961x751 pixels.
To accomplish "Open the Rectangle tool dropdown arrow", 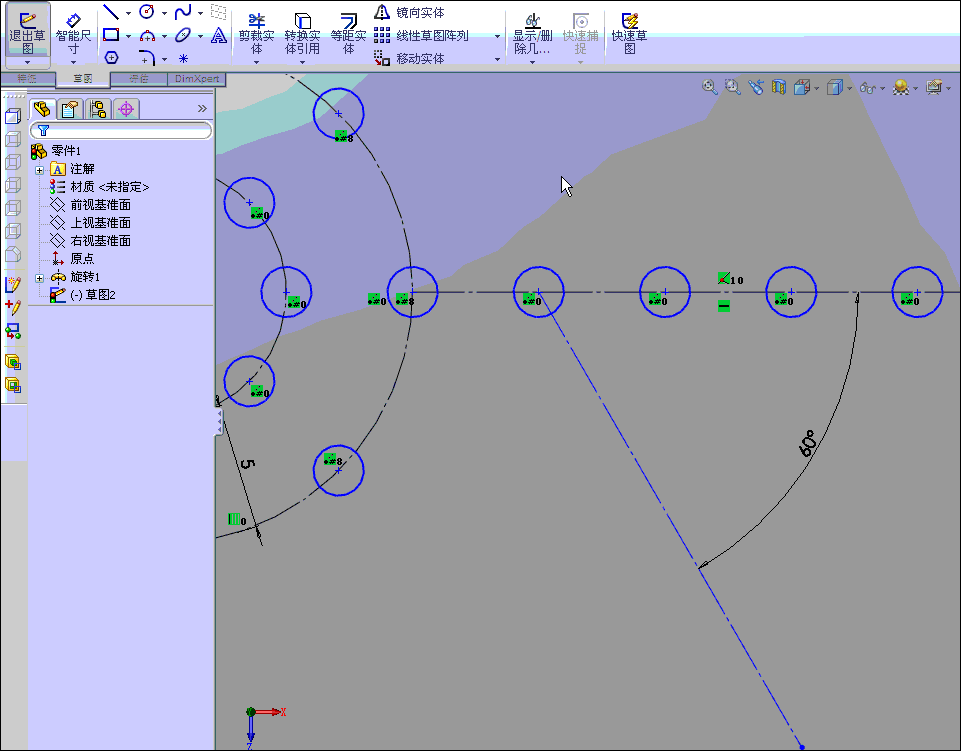I will [128, 36].
